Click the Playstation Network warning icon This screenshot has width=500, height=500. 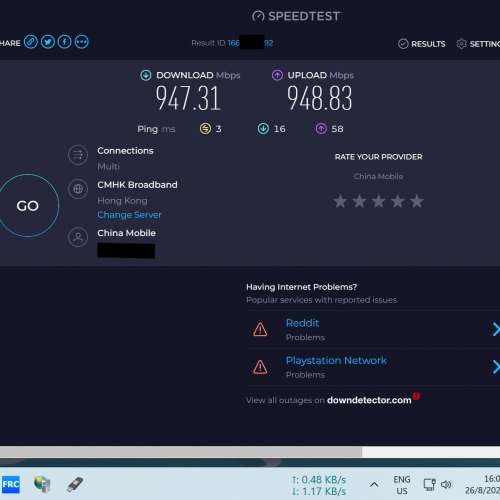tap(260, 367)
